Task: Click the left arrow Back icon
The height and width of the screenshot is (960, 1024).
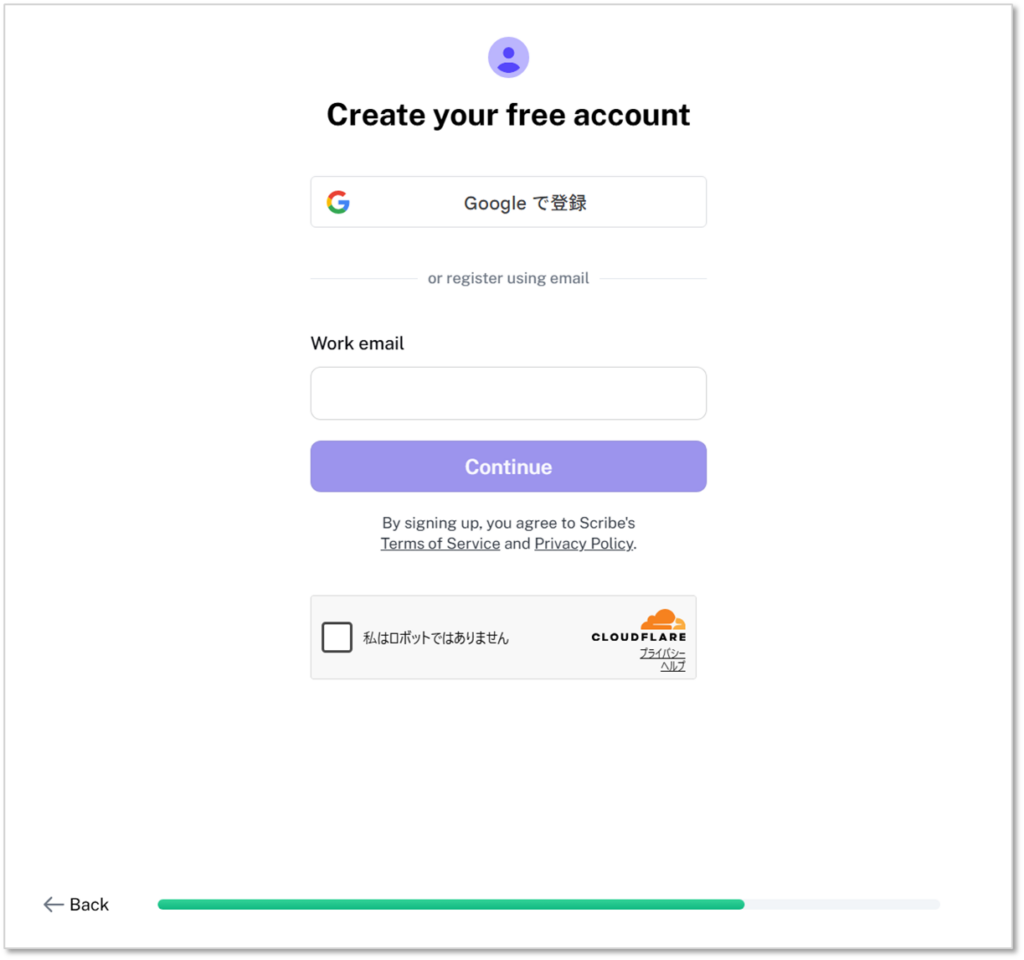Action: click(x=53, y=904)
